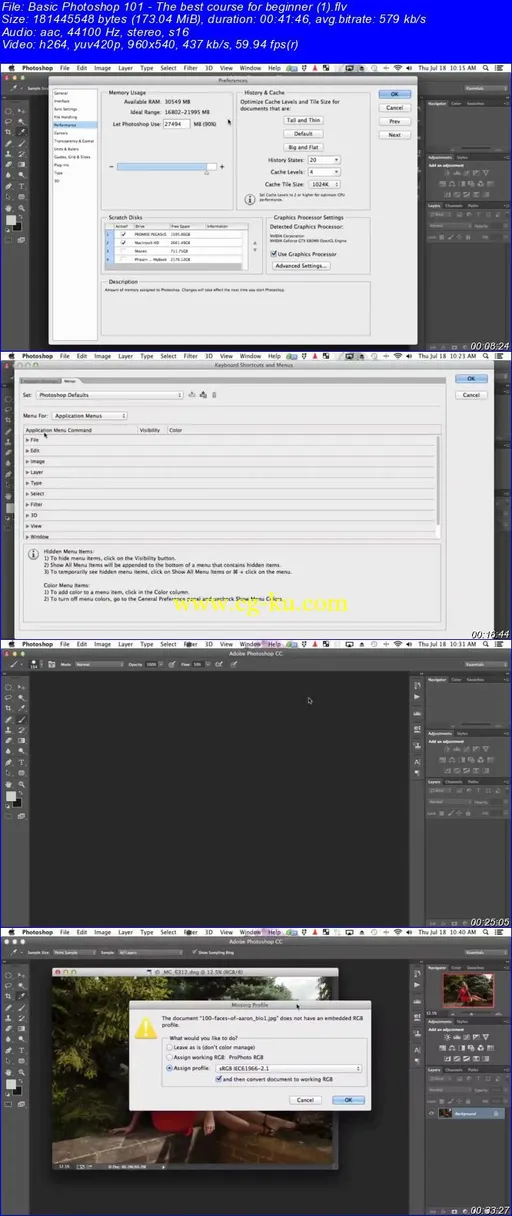Click plus icon right of memory slider

(x=222, y=167)
